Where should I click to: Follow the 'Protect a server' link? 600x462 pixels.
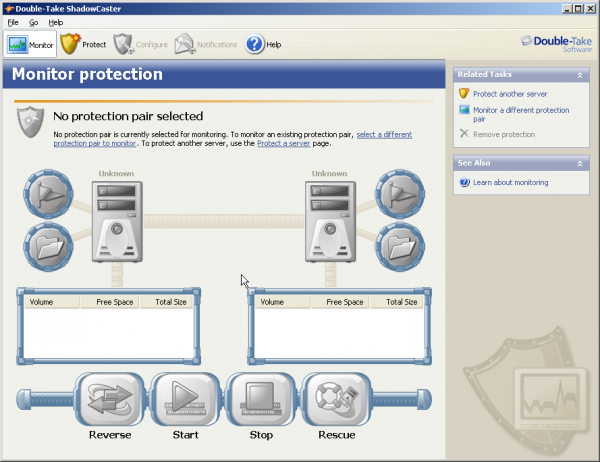(x=284, y=144)
